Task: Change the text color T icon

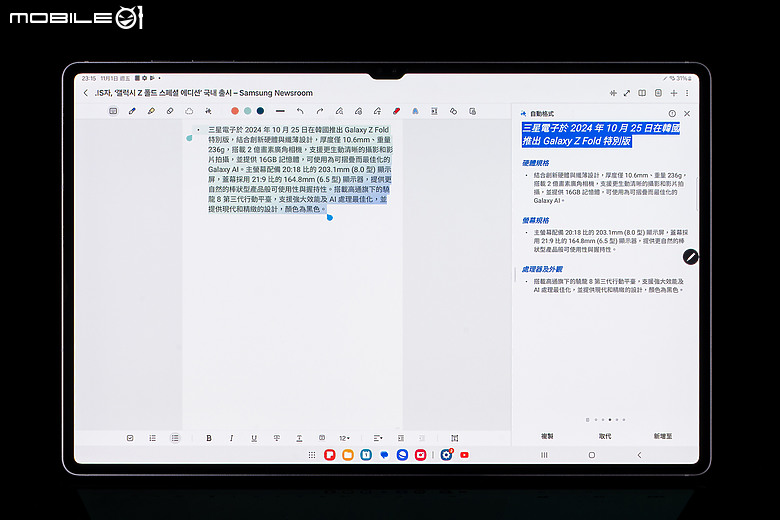Action: pyautogui.click(x=299, y=438)
